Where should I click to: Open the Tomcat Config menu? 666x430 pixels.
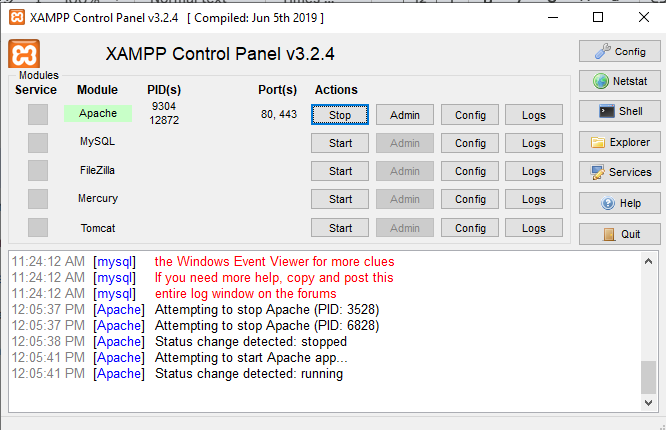[x=470, y=228]
